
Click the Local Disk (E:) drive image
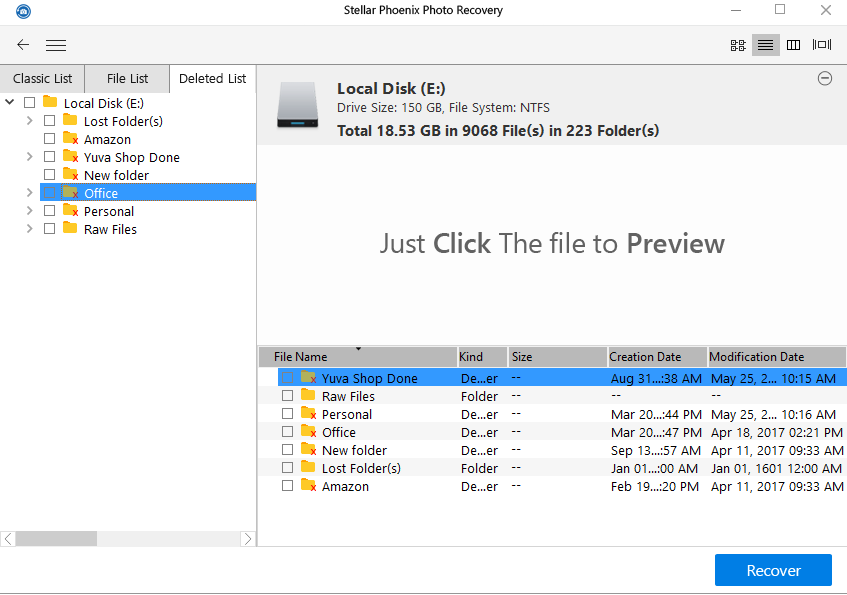[298, 105]
